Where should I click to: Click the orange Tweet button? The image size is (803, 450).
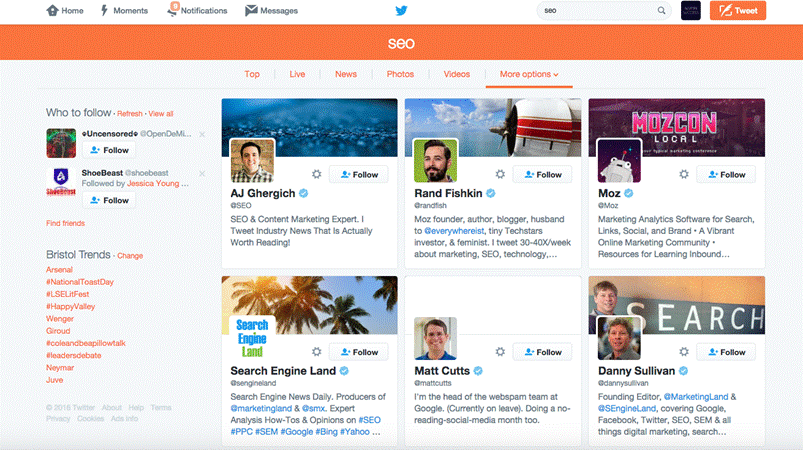[x=738, y=11]
